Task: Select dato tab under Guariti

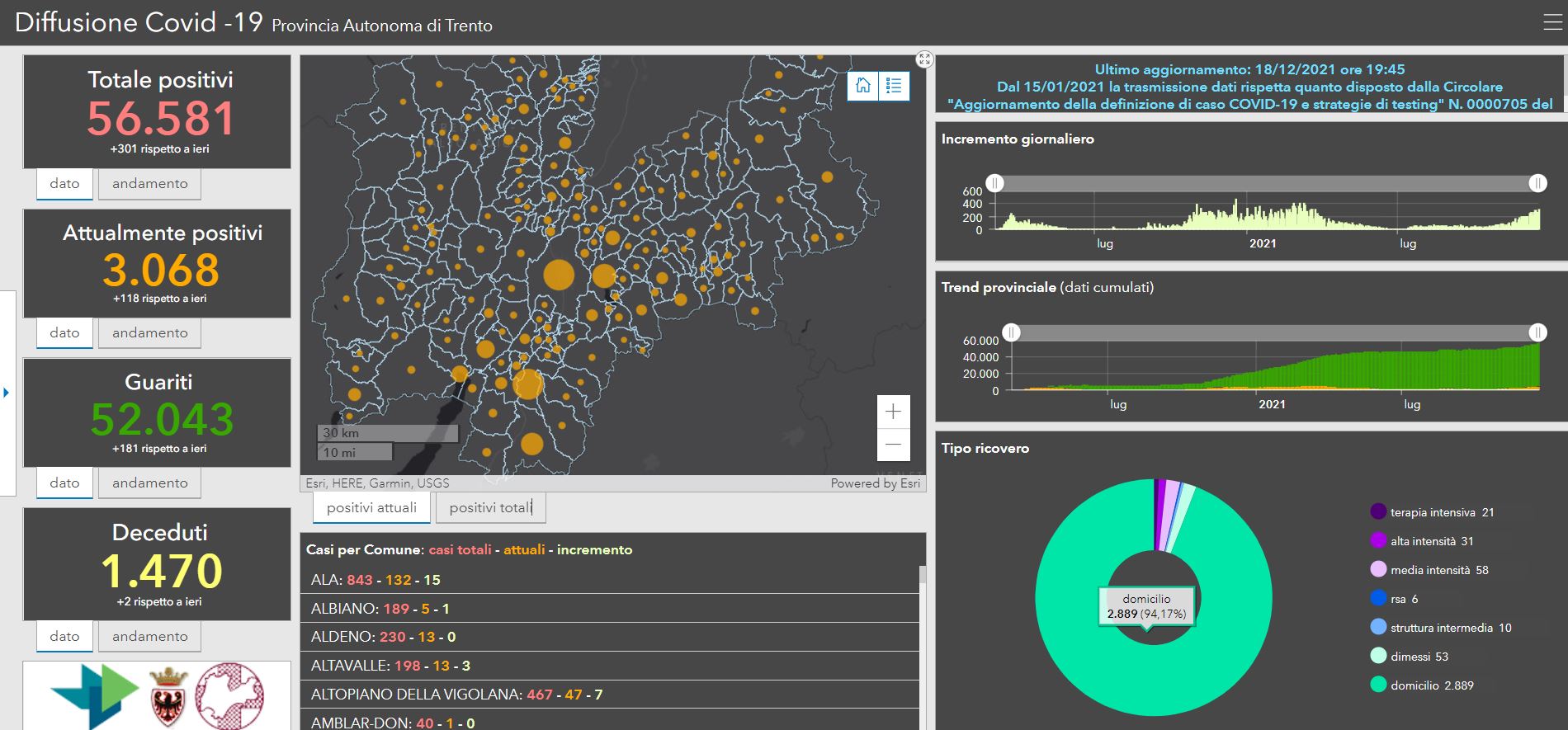Action: (x=64, y=483)
